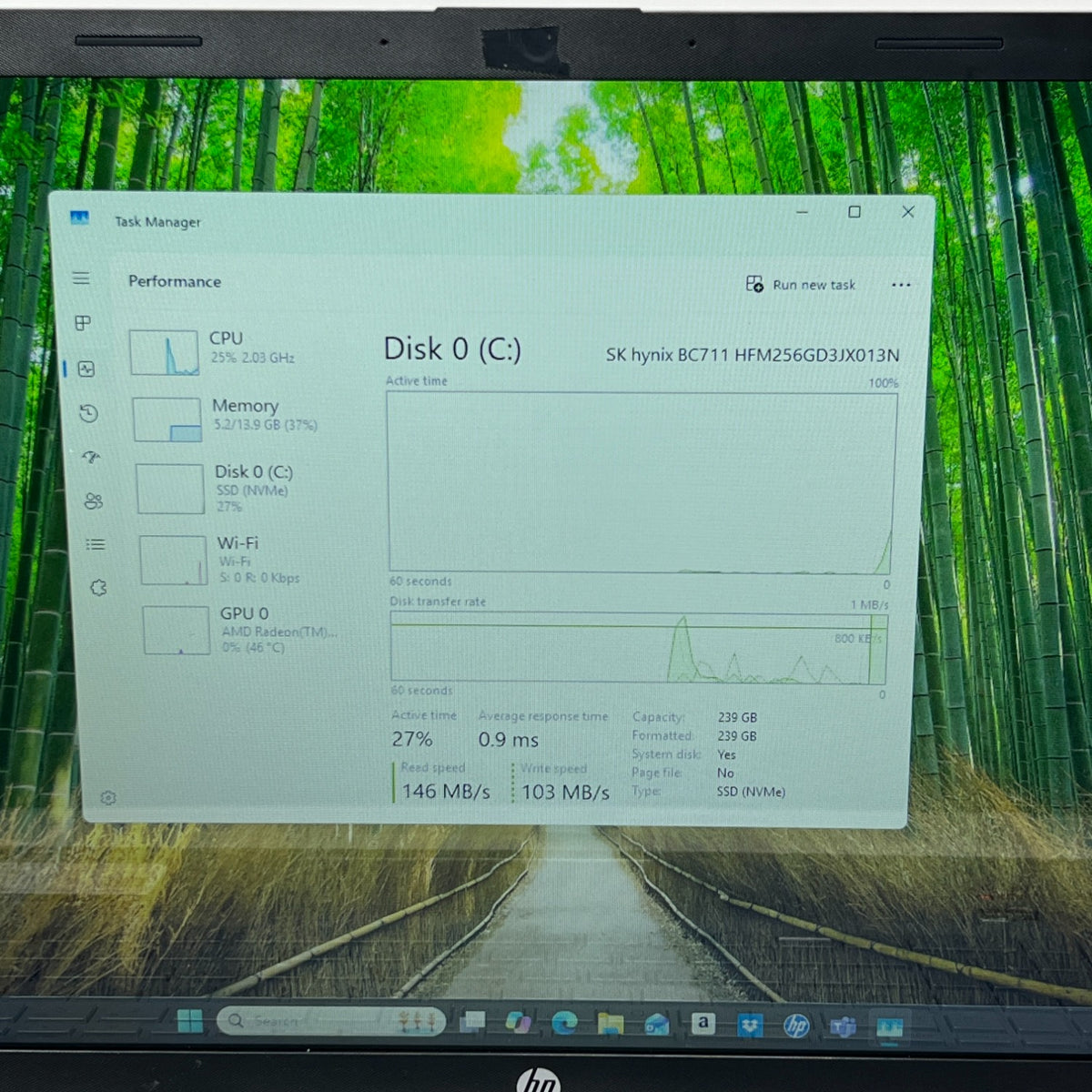Launch Copilot from the taskbar
This screenshot has width=1092, height=1092.
(x=519, y=1023)
